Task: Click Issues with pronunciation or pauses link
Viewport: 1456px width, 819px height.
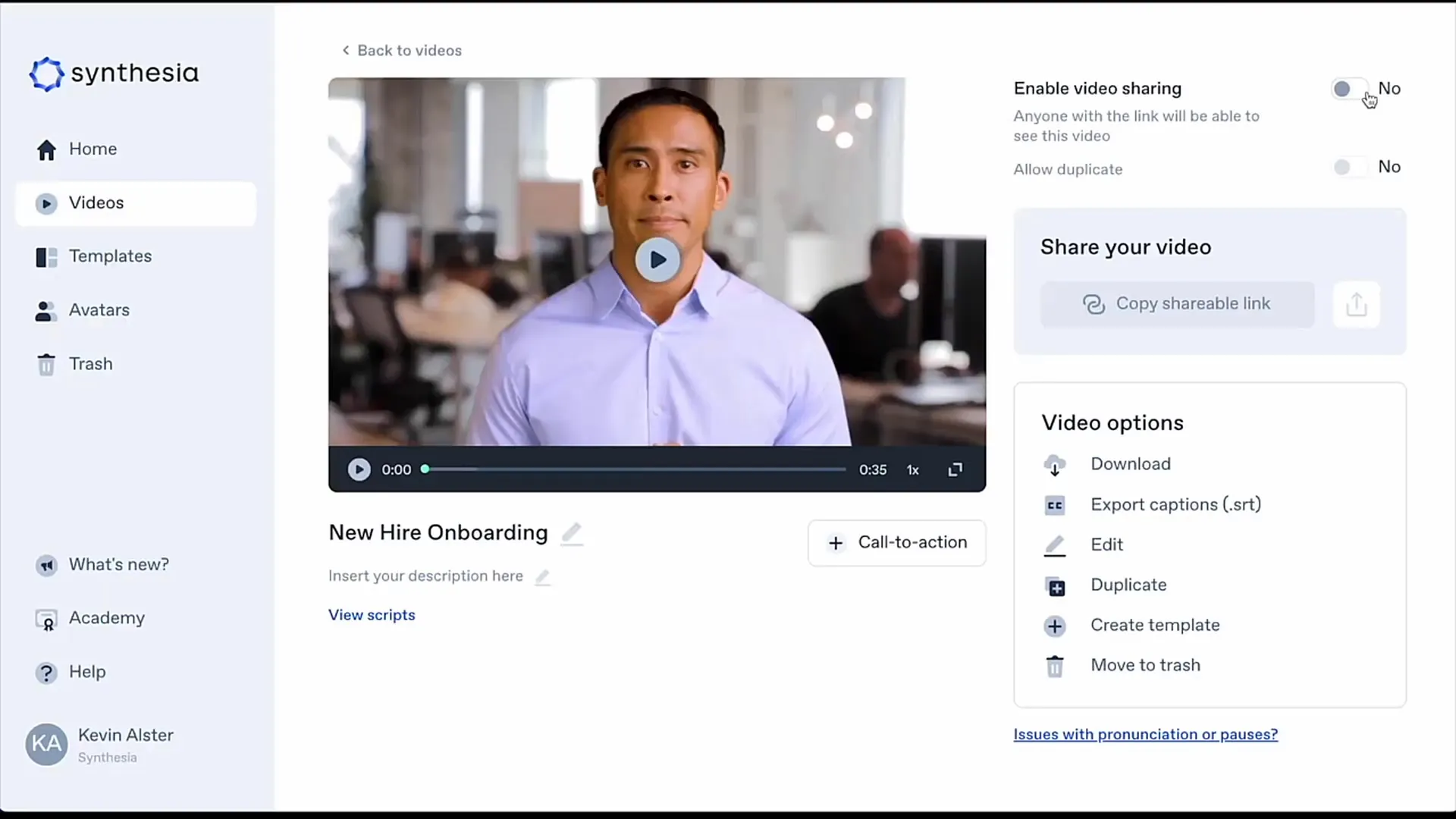Action: pyautogui.click(x=1145, y=734)
